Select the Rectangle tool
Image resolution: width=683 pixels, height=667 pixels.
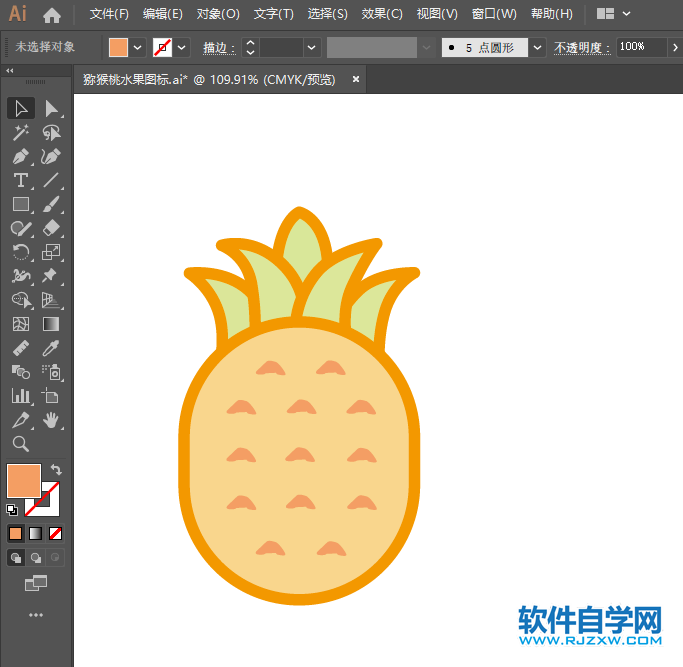tap(20, 204)
